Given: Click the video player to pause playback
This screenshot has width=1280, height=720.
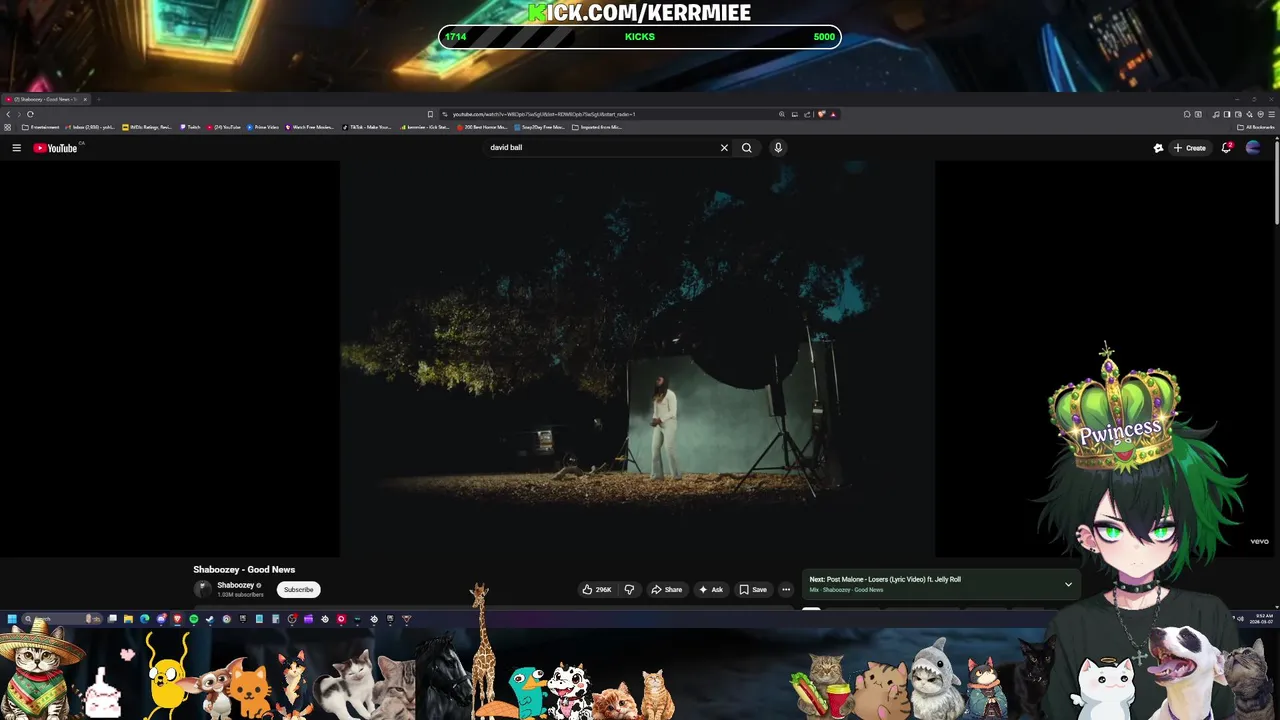Looking at the screenshot, I should click(x=637, y=358).
